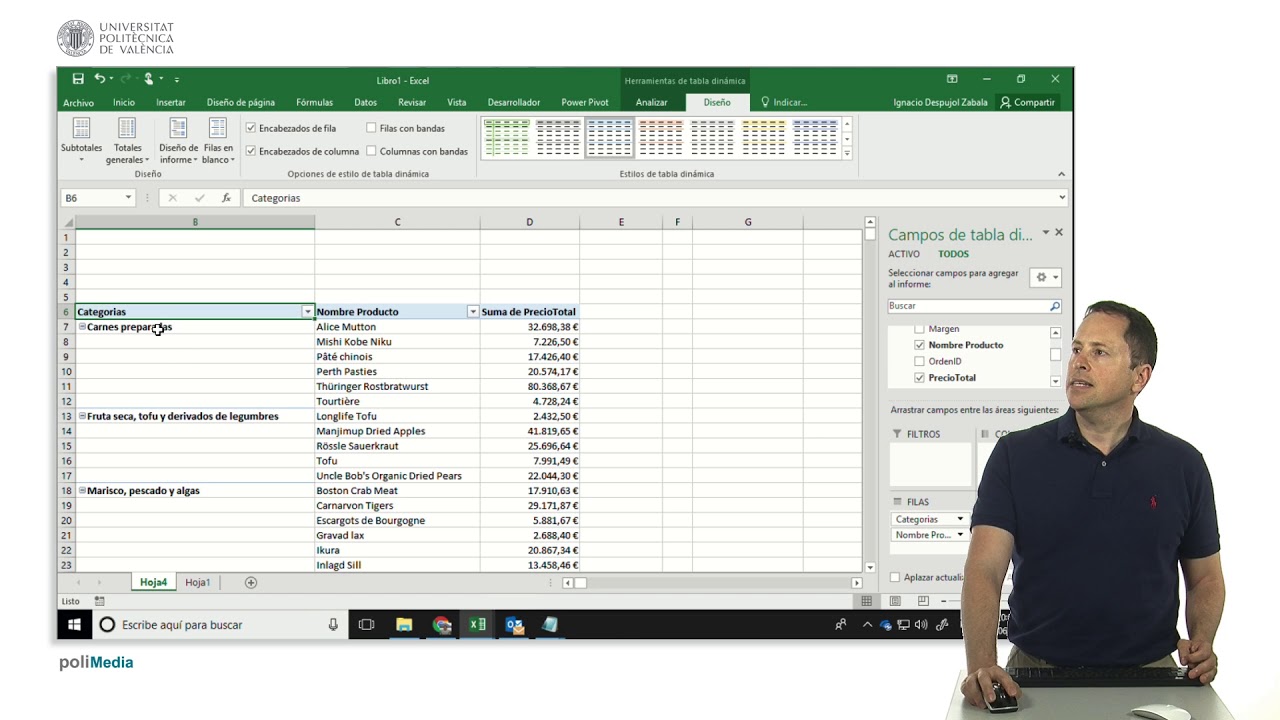Show ACTIVO fields in the pane
The image size is (1280, 720).
[x=904, y=254]
